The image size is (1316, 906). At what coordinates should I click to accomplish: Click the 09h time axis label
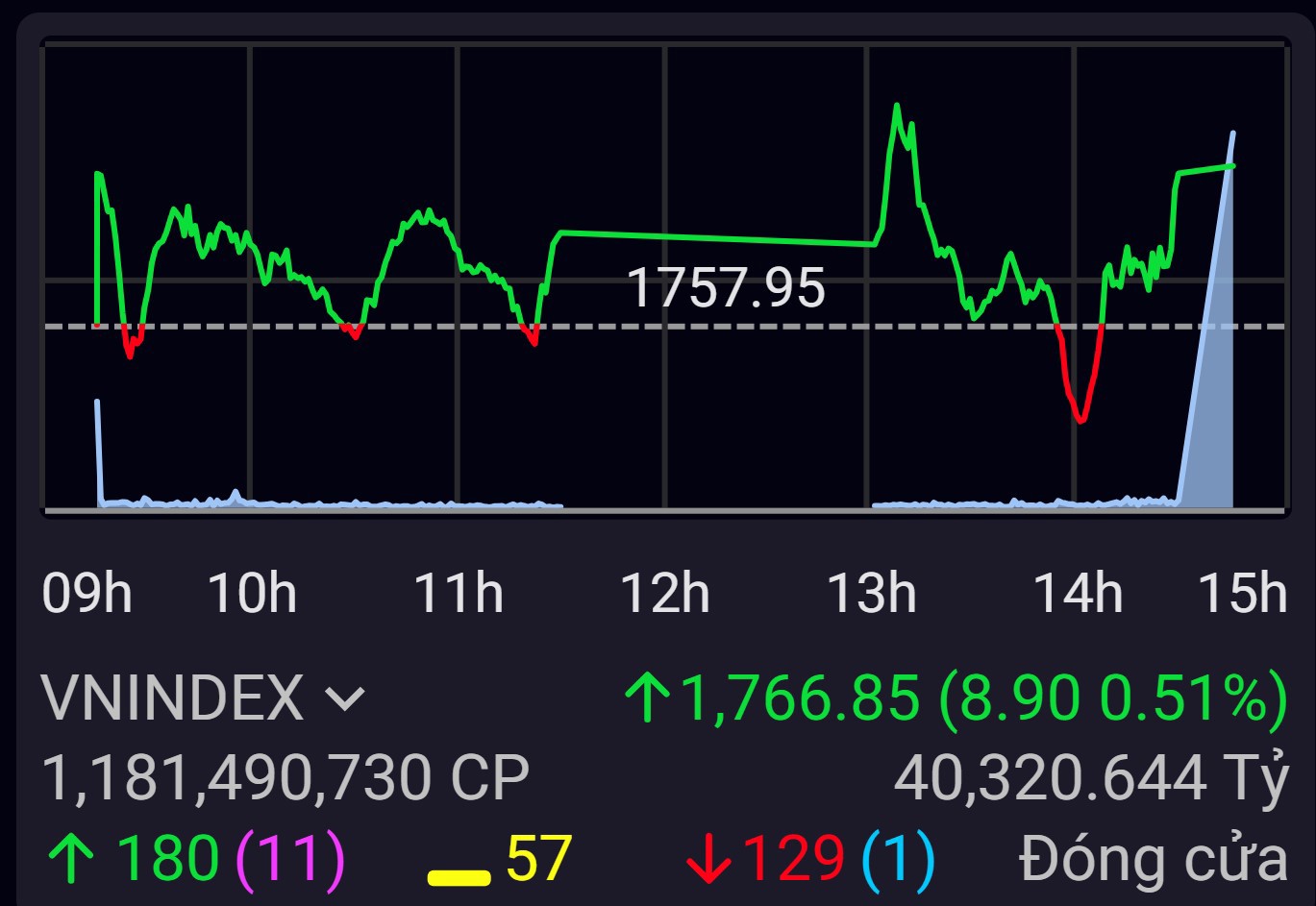pyautogui.click(x=87, y=593)
